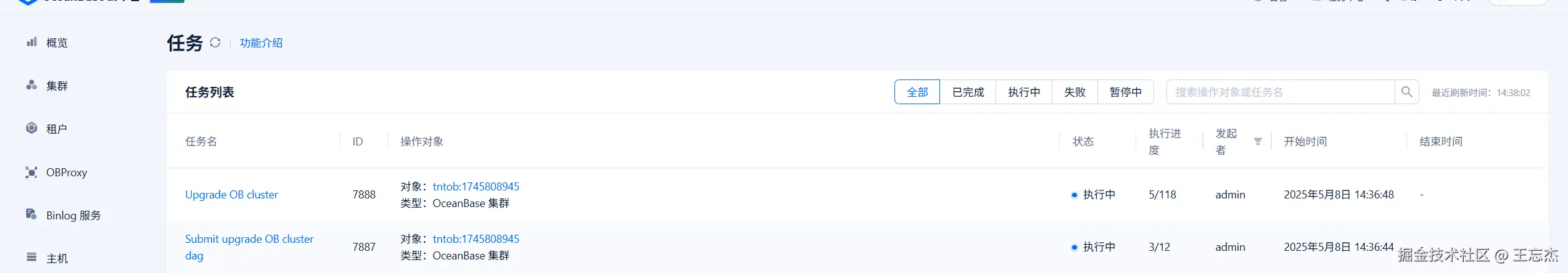1568x273 pixels.
Task: Refresh the task page with reload icon
Action: click(x=215, y=43)
